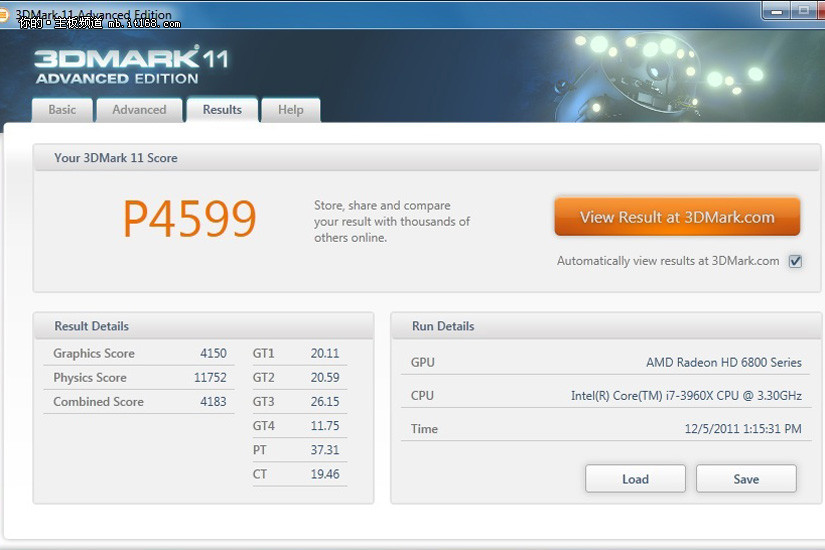Click the 3DMark 11 Advanced Edition logo
Image resolution: width=825 pixels, height=550 pixels.
(131, 65)
